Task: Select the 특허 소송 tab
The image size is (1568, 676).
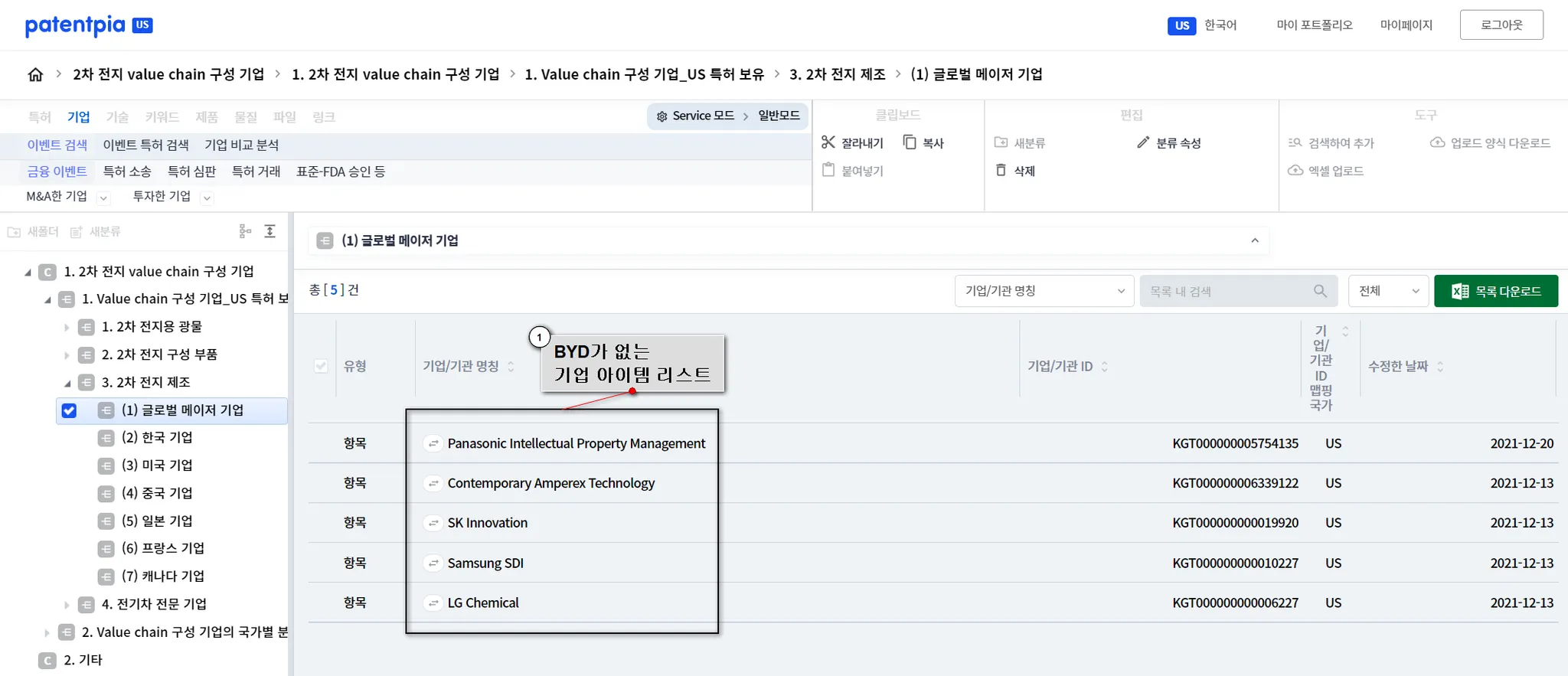Action: tap(127, 171)
